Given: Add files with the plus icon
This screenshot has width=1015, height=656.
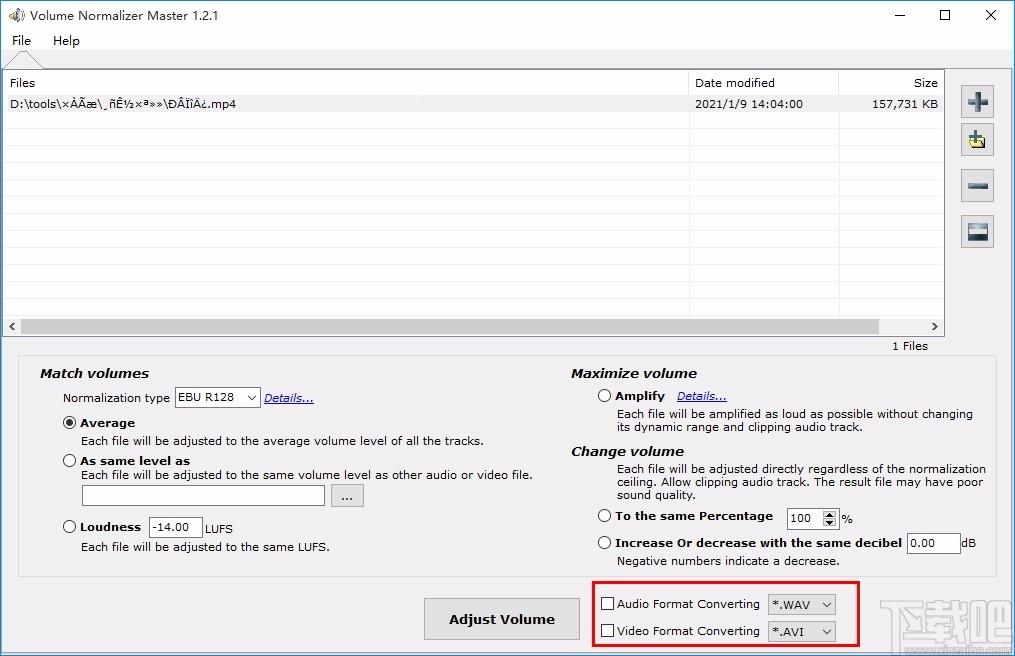Looking at the screenshot, I should pos(977,102).
